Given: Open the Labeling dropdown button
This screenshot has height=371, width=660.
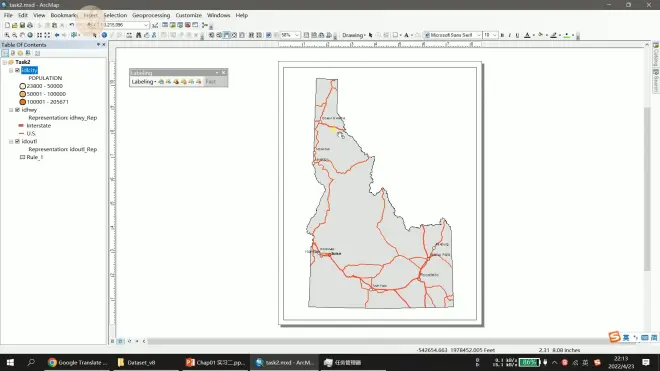Looking at the screenshot, I should (144, 82).
